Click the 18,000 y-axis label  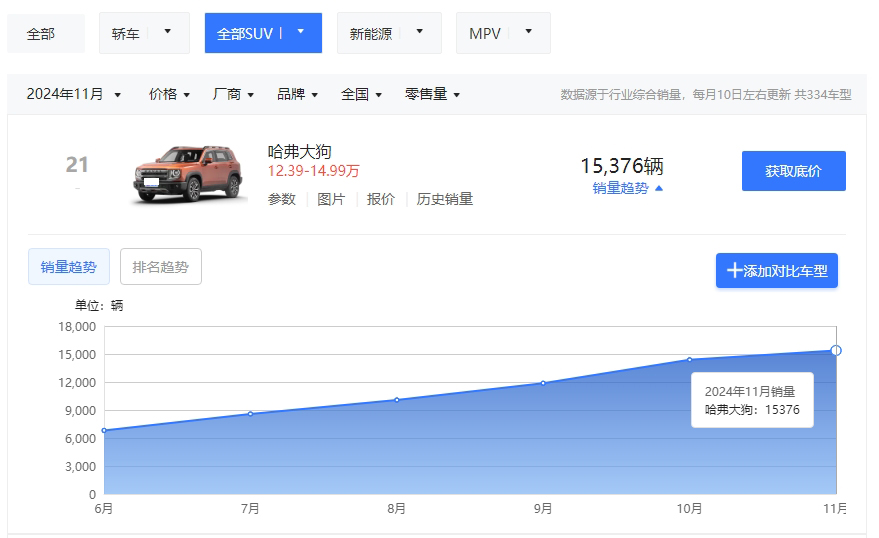click(77, 327)
